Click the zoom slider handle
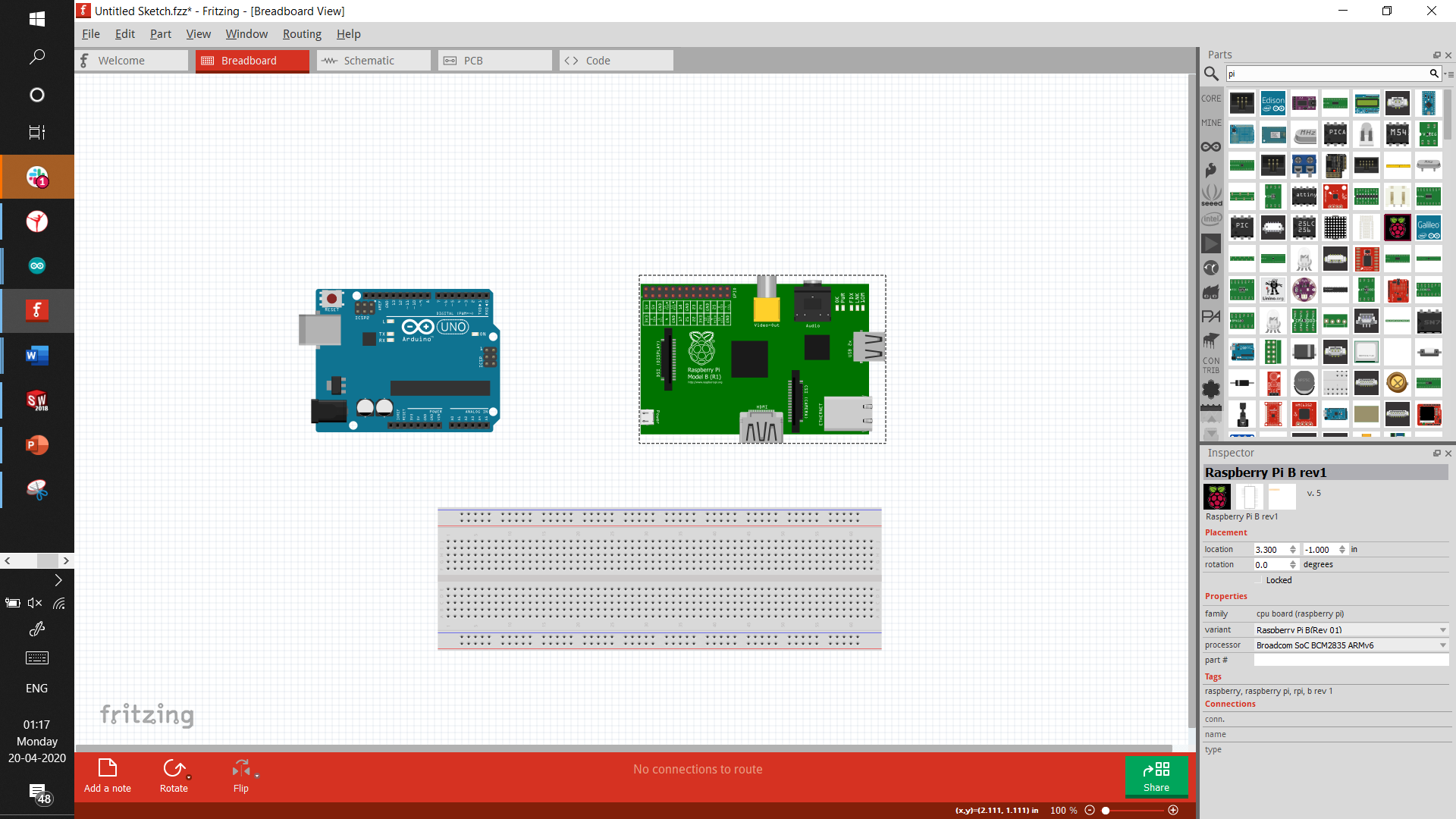1456x819 pixels. [1106, 810]
